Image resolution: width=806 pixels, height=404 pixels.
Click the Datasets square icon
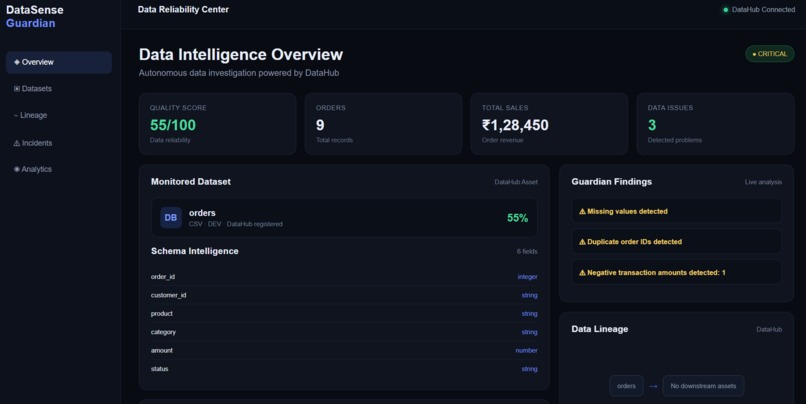(x=17, y=89)
